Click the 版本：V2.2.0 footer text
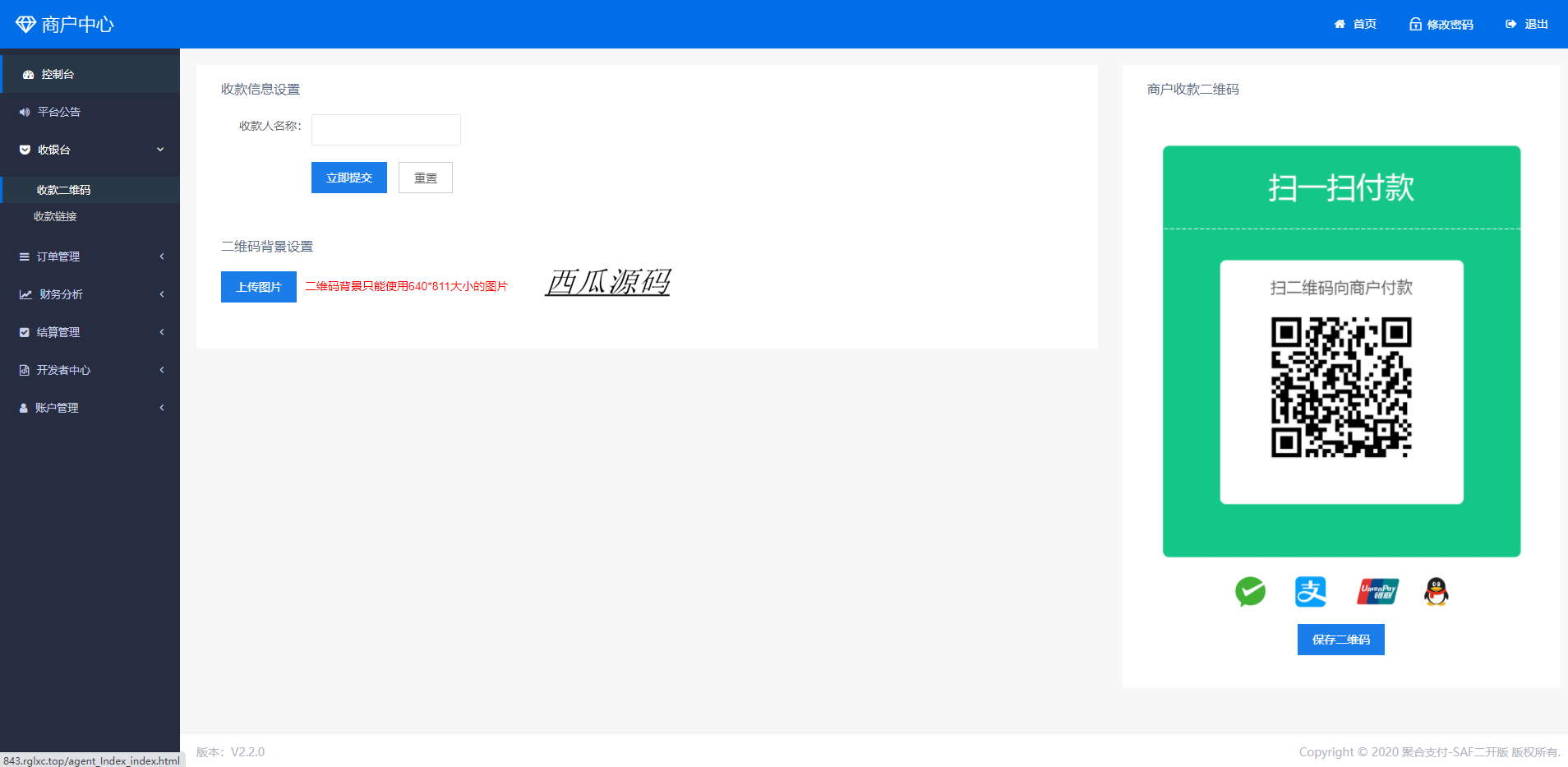Image resolution: width=1568 pixels, height=767 pixels. (x=231, y=752)
